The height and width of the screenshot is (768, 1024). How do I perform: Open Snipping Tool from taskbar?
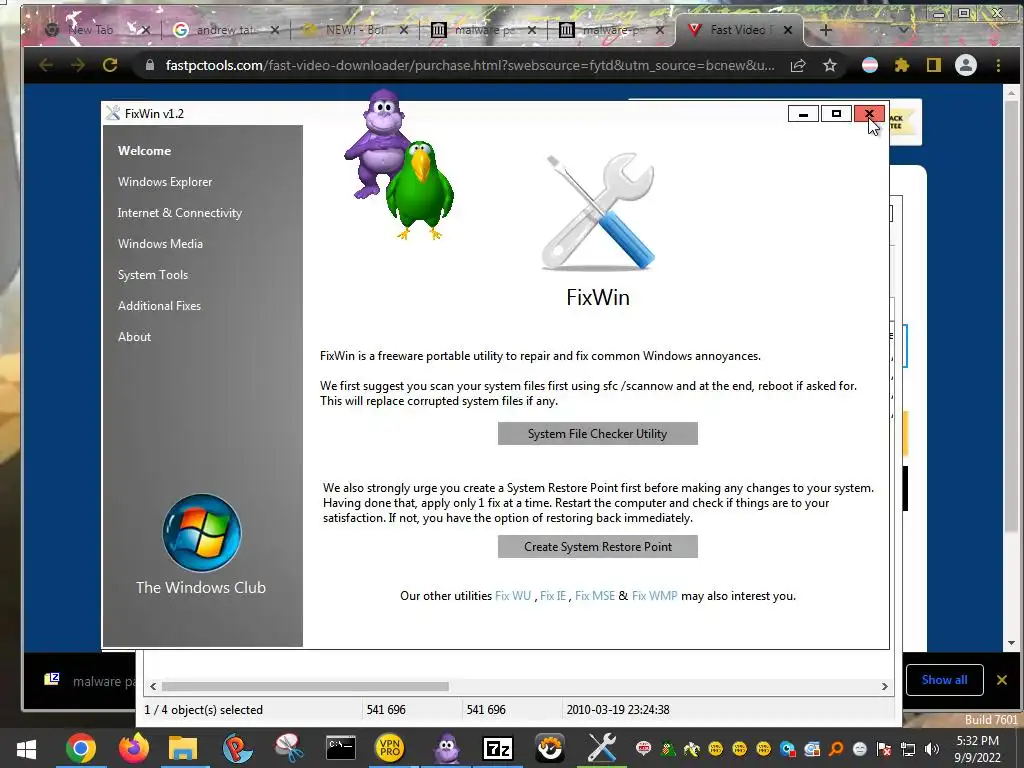point(288,748)
